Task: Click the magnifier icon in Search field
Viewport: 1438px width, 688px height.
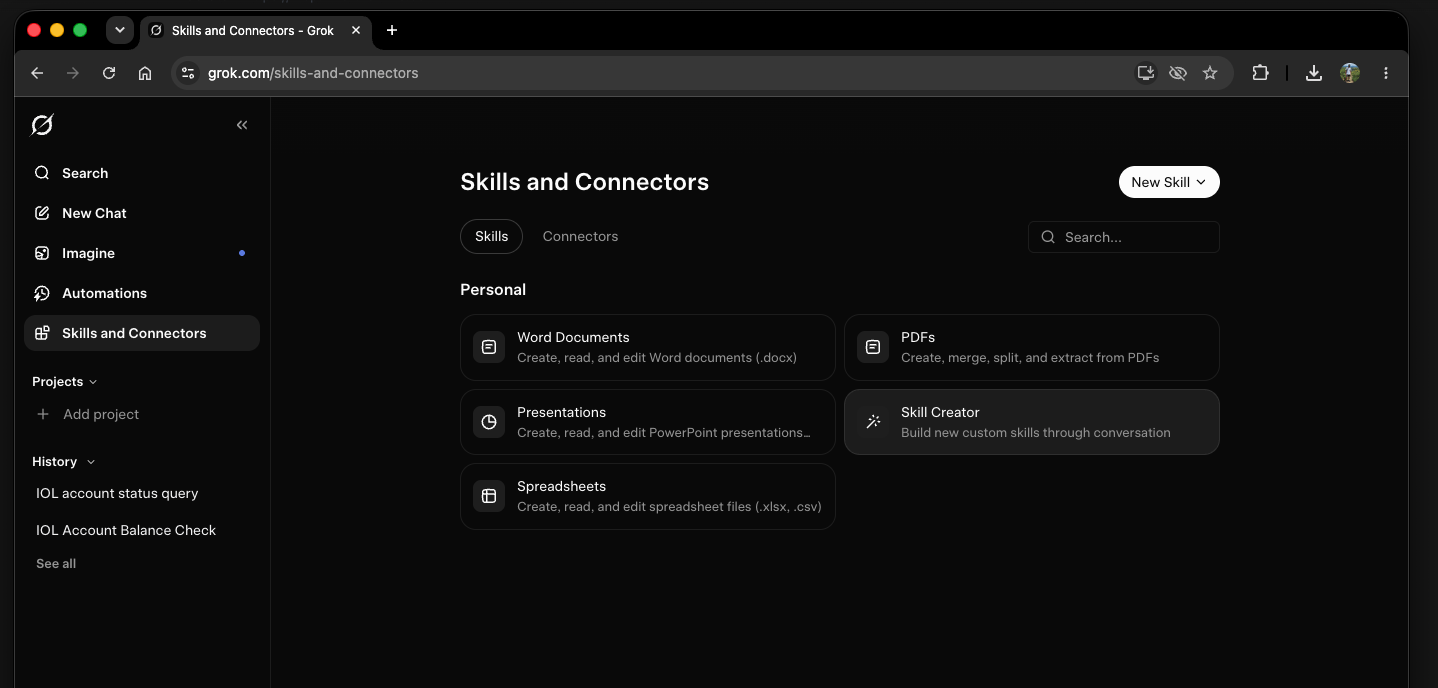Action: (1048, 237)
